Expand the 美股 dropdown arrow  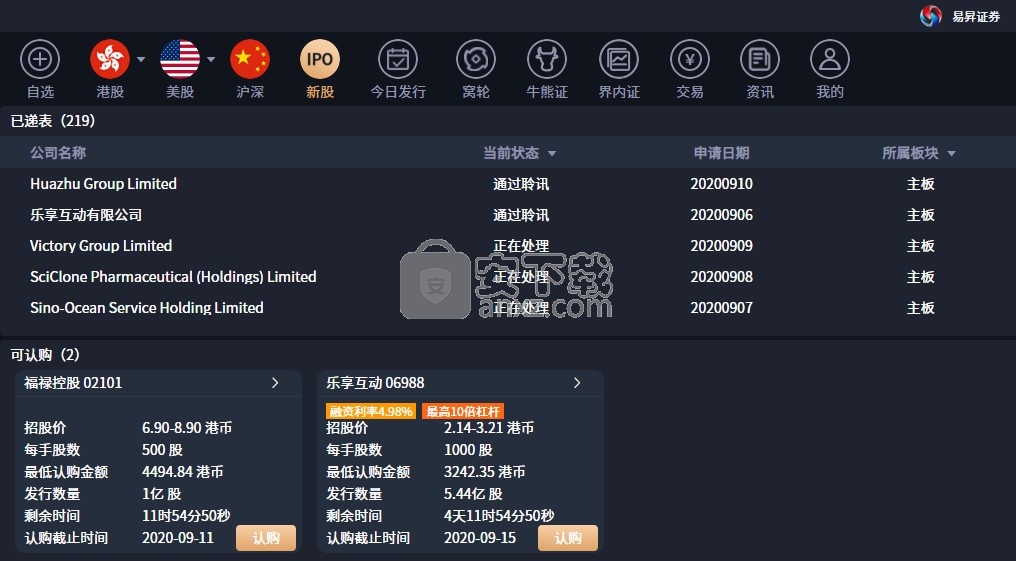point(211,60)
